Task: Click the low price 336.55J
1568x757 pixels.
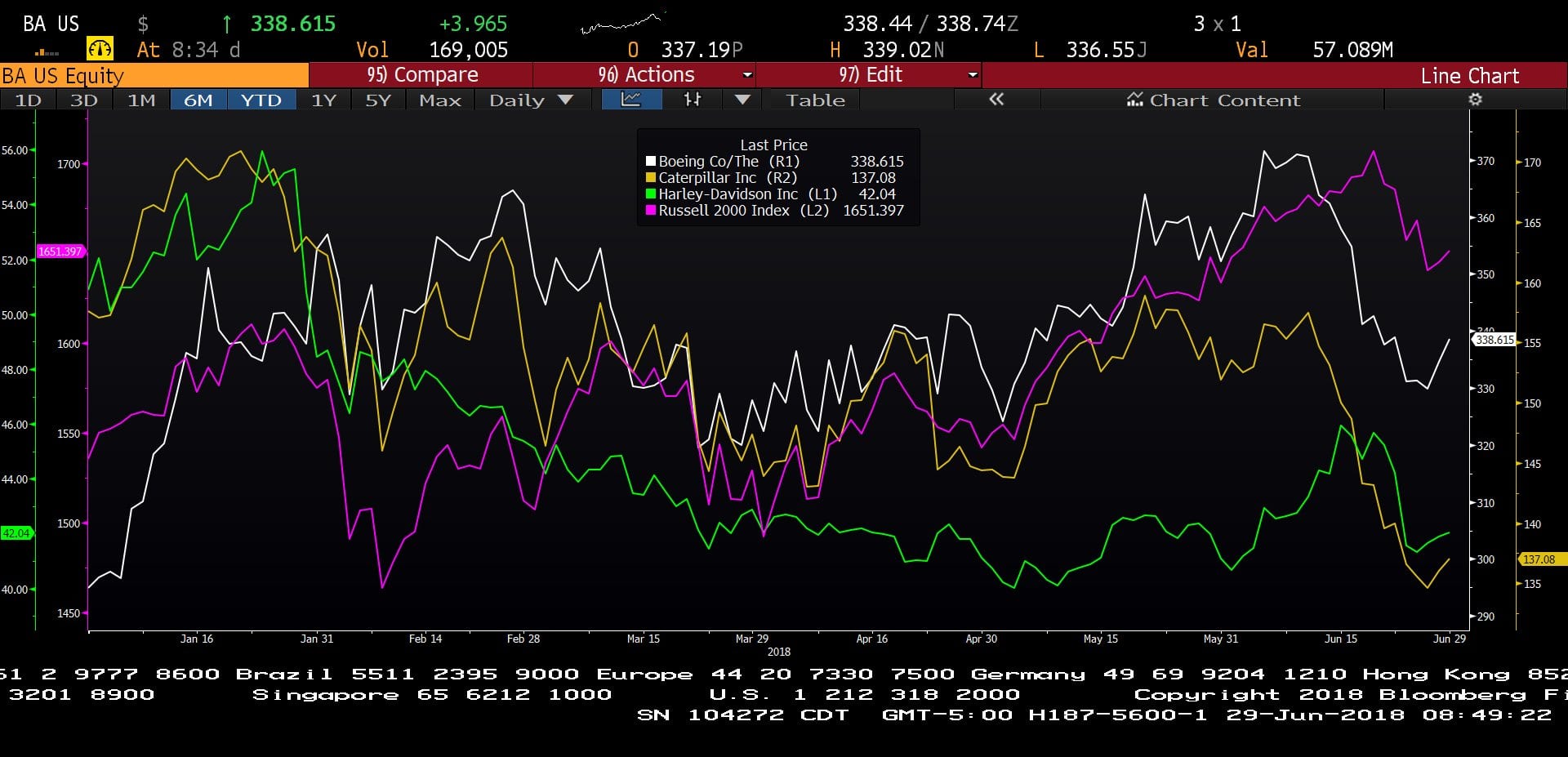Action: tap(1107, 50)
